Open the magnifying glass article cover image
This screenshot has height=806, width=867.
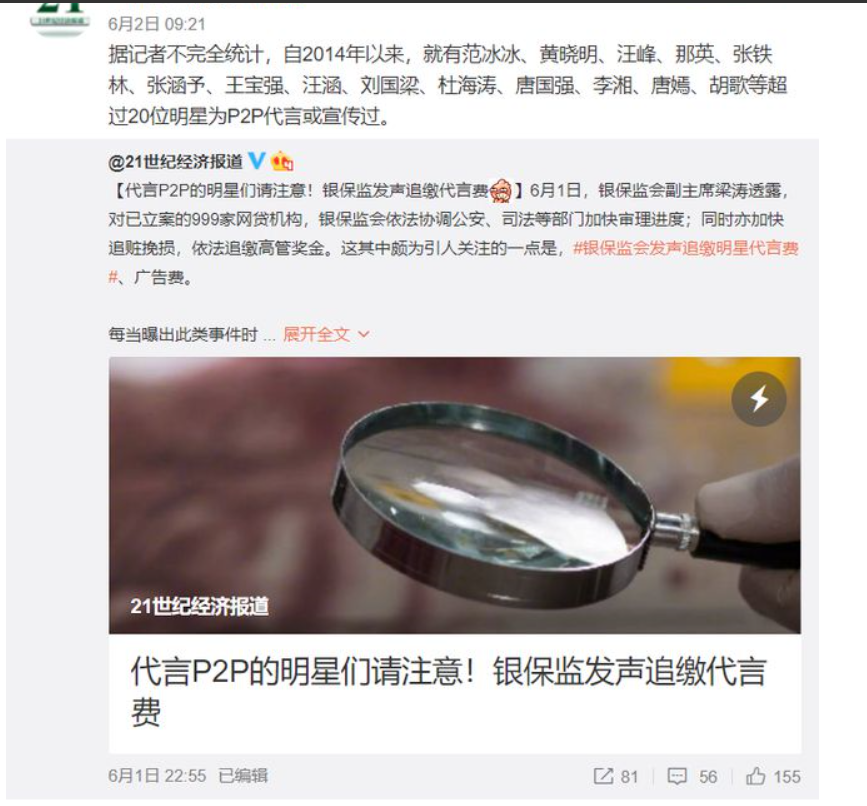[455, 495]
